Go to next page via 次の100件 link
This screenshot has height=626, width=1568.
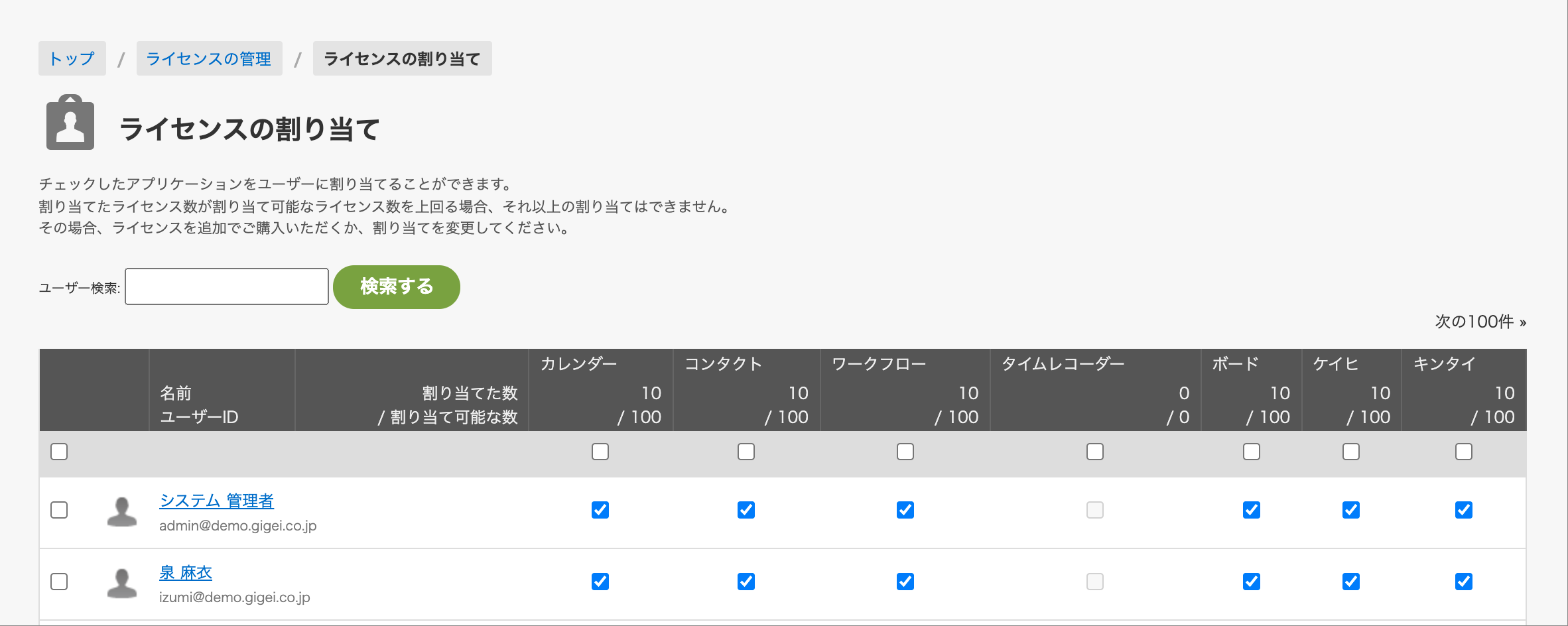[1480, 322]
